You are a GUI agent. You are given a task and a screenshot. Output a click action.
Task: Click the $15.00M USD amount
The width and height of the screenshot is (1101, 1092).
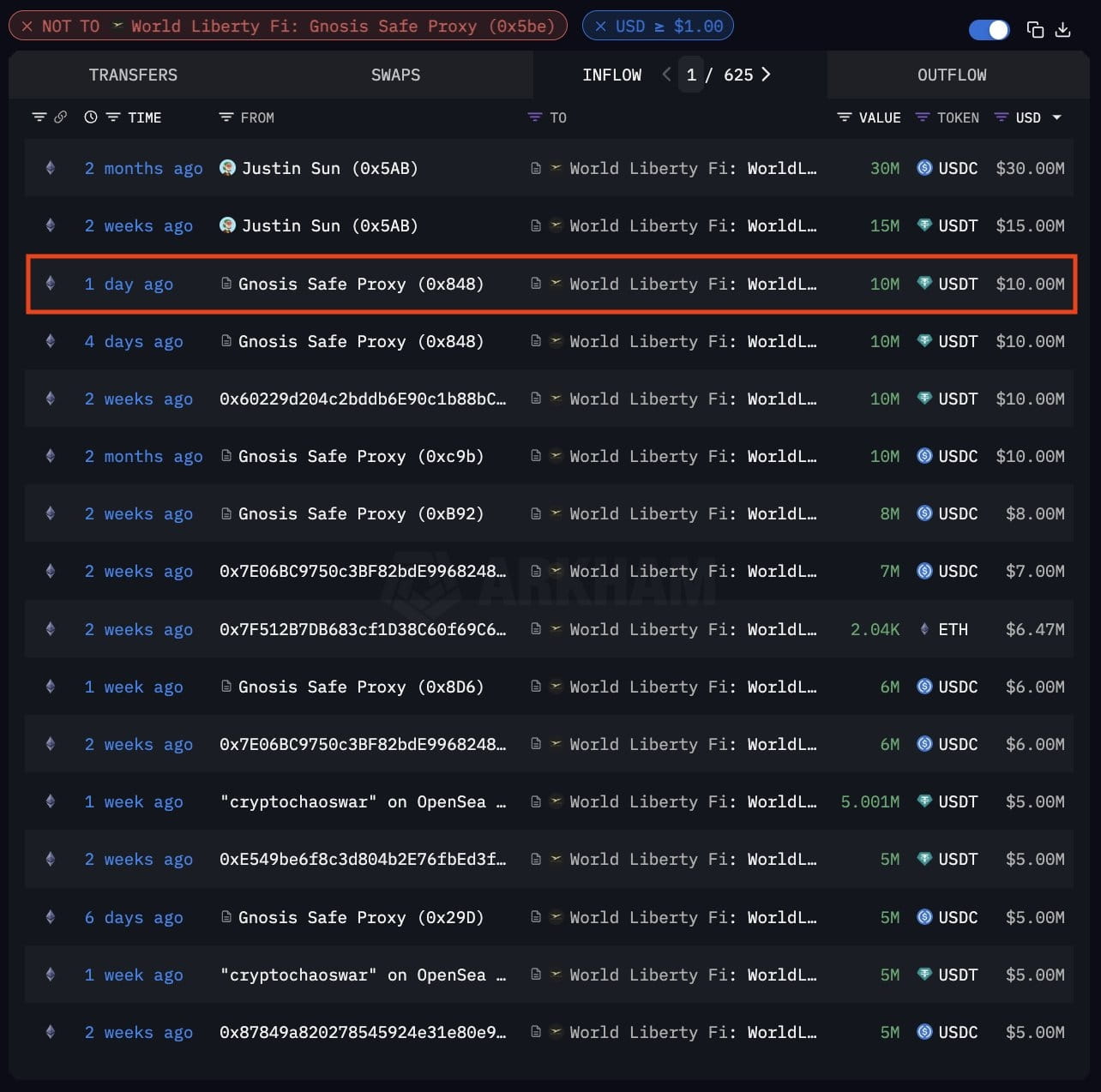1030,225
